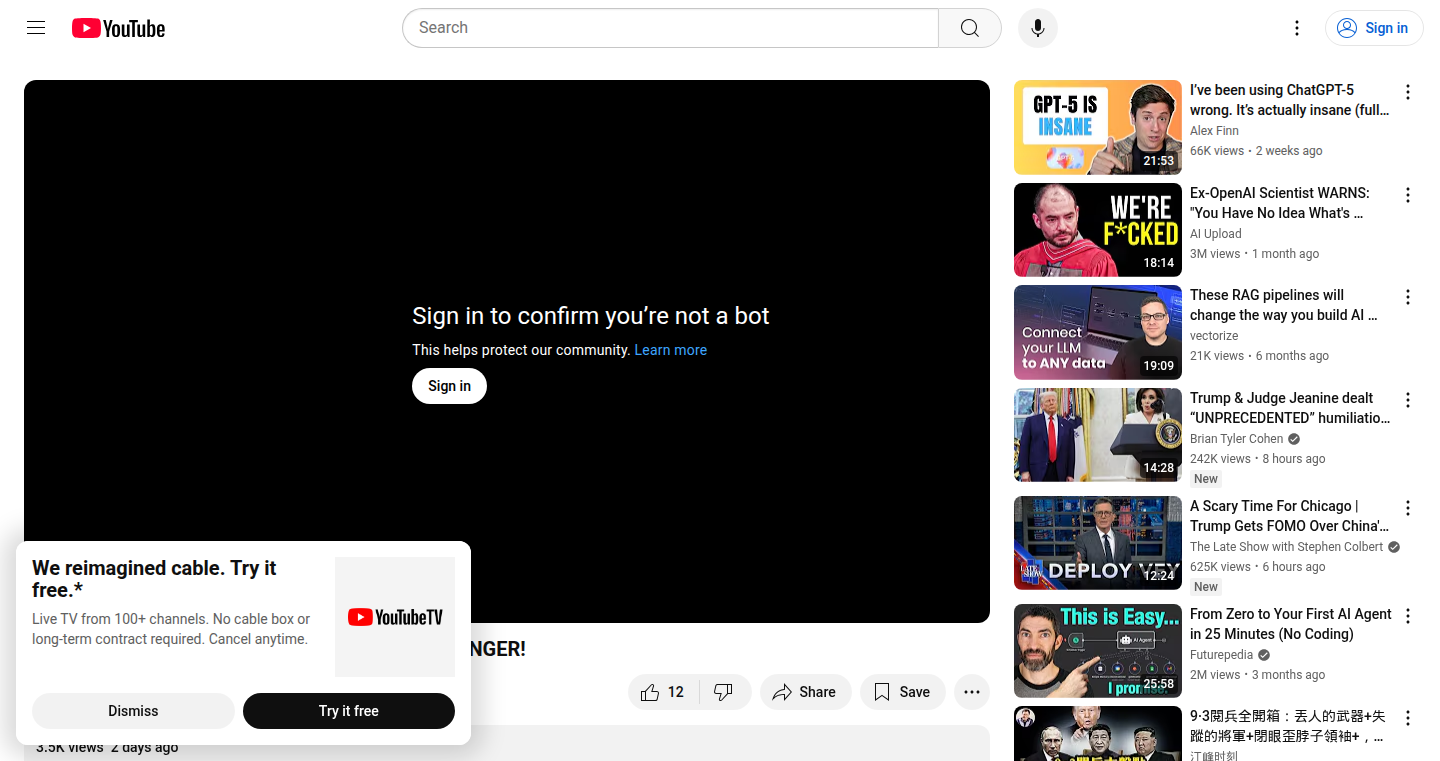
Task: Visit Alex Finn channel
Action: pyautogui.click(x=1214, y=131)
